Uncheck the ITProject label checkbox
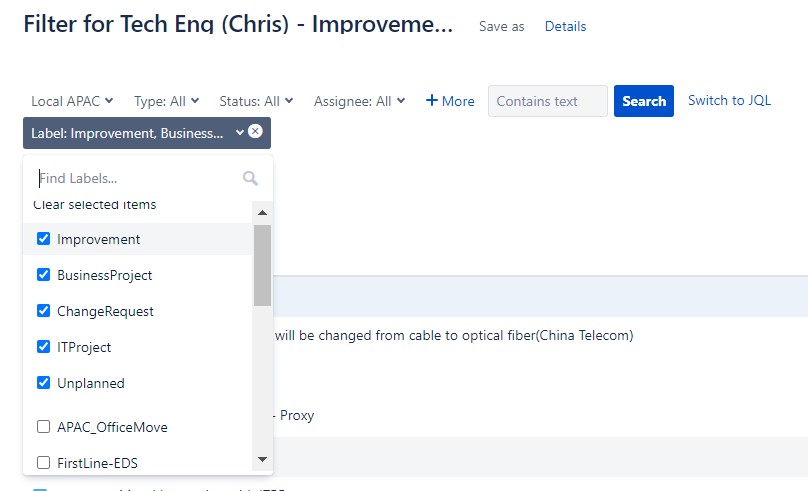This screenshot has height=491, width=808. [43, 347]
